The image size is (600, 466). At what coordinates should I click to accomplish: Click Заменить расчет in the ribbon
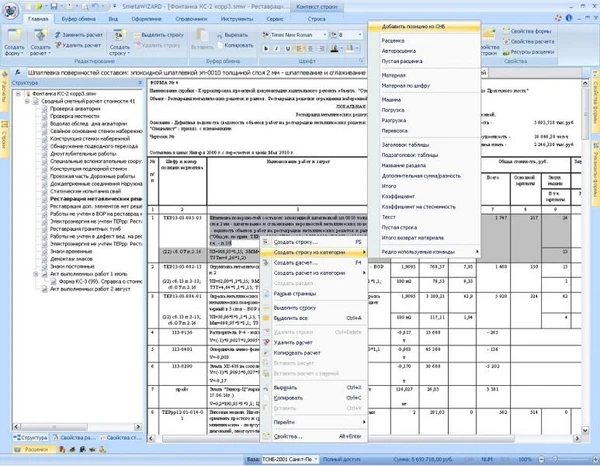79,35
